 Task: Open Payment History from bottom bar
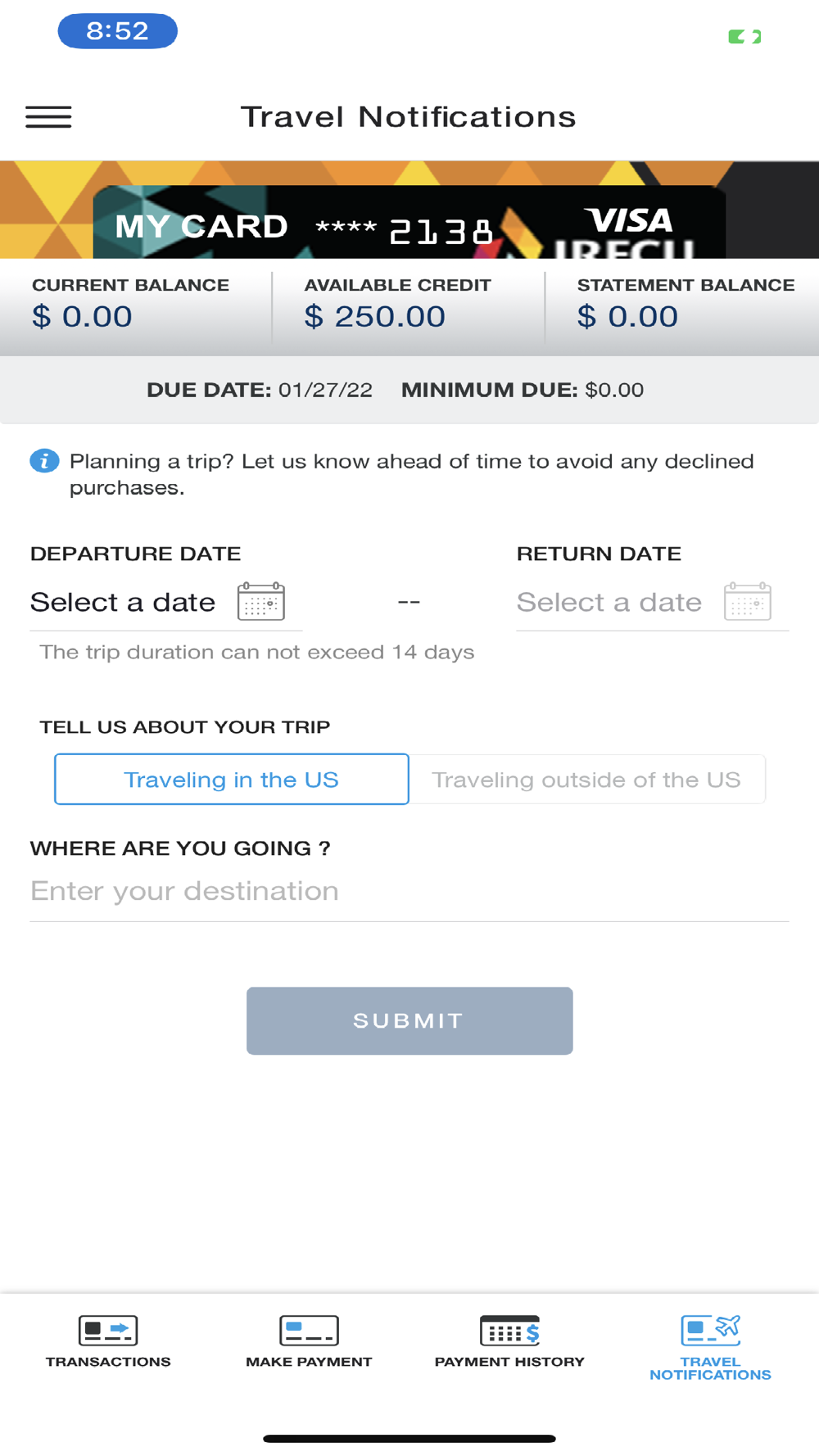coord(509,1341)
